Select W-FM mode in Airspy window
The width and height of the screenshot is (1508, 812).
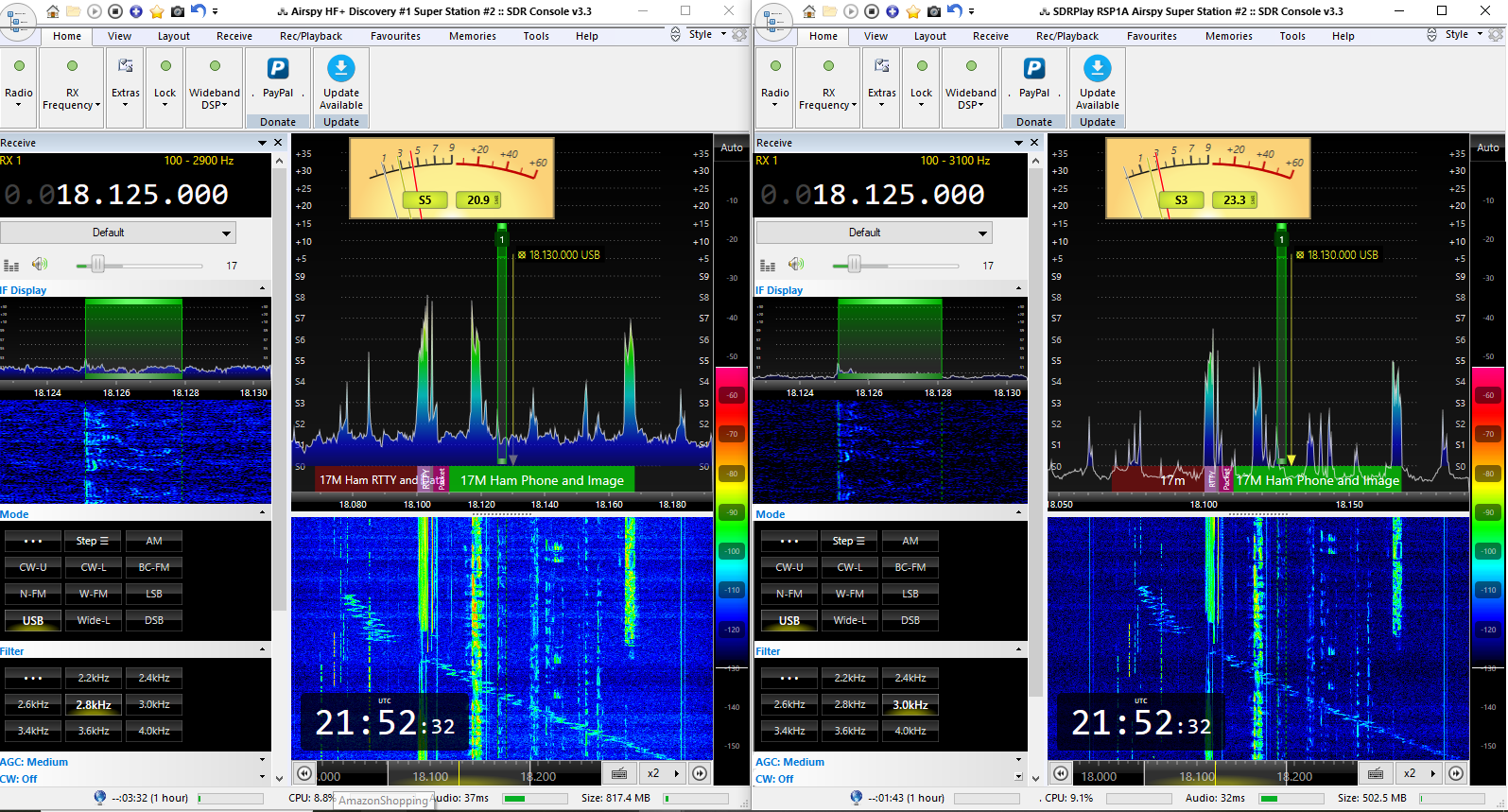pos(94,594)
